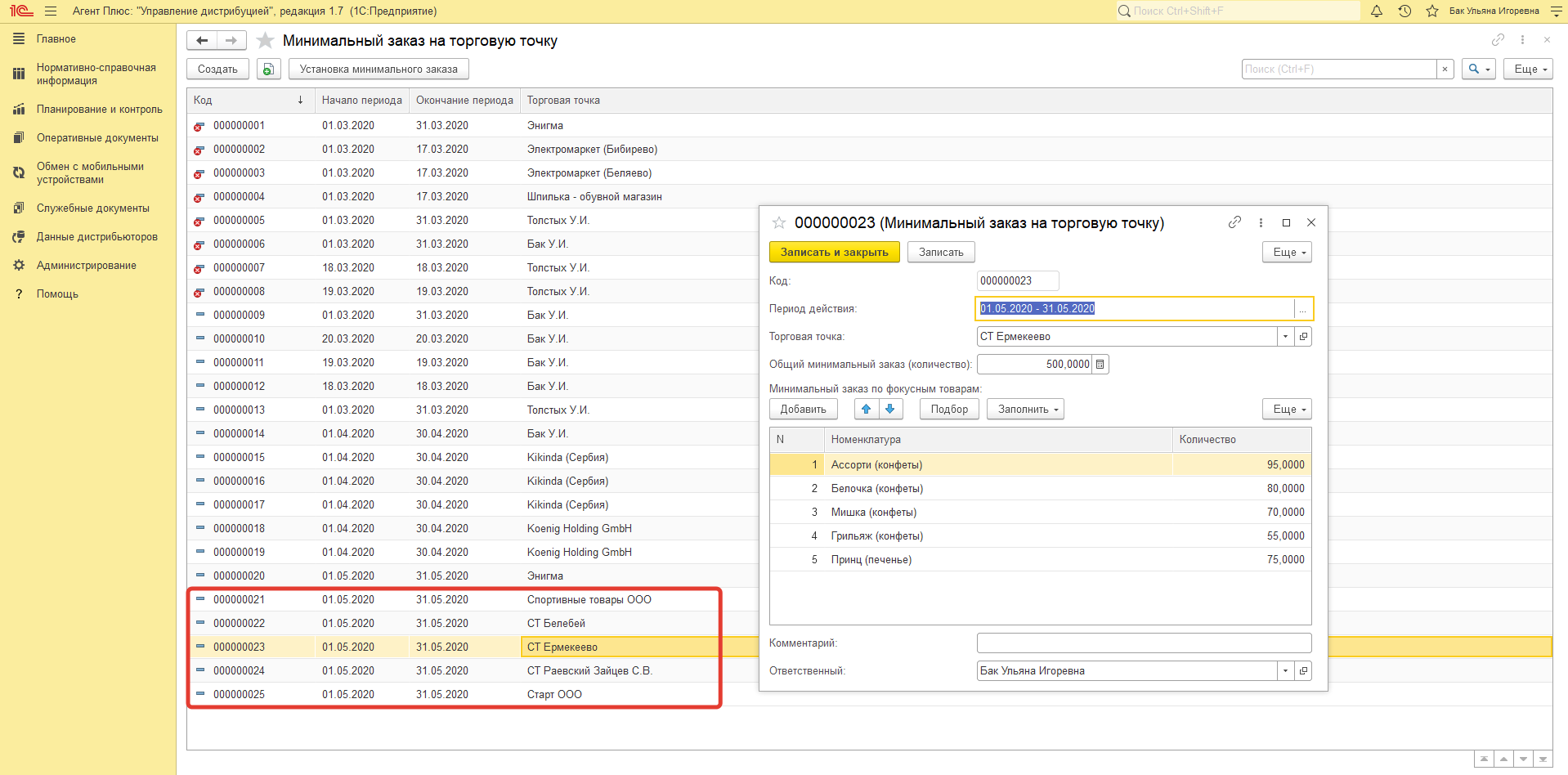The height and width of the screenshot is (775, 1568).
Task: Move focus item row down
Action: (890, 410)
